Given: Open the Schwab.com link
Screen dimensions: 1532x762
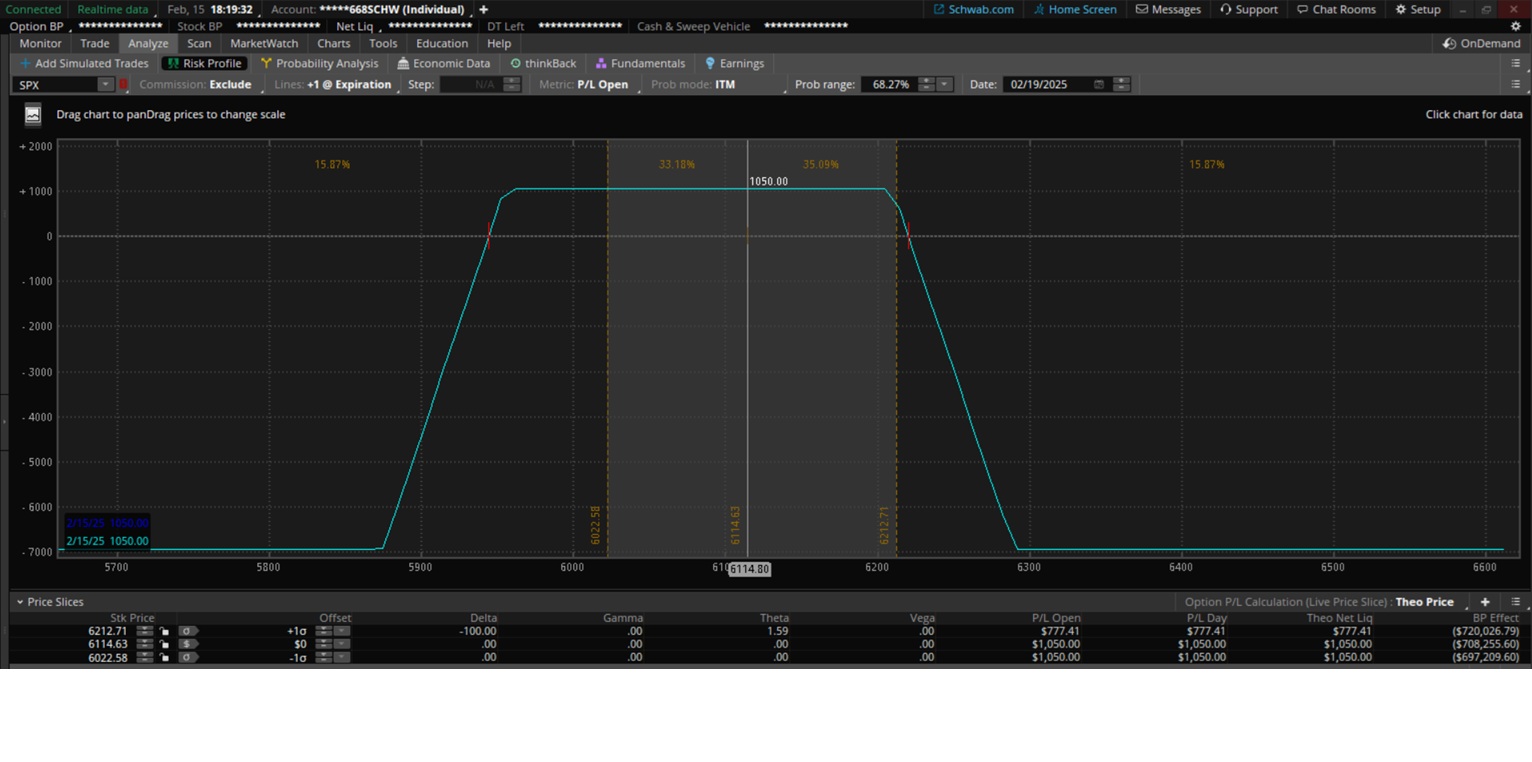Looking at the screenshot, I should [973, 9].
